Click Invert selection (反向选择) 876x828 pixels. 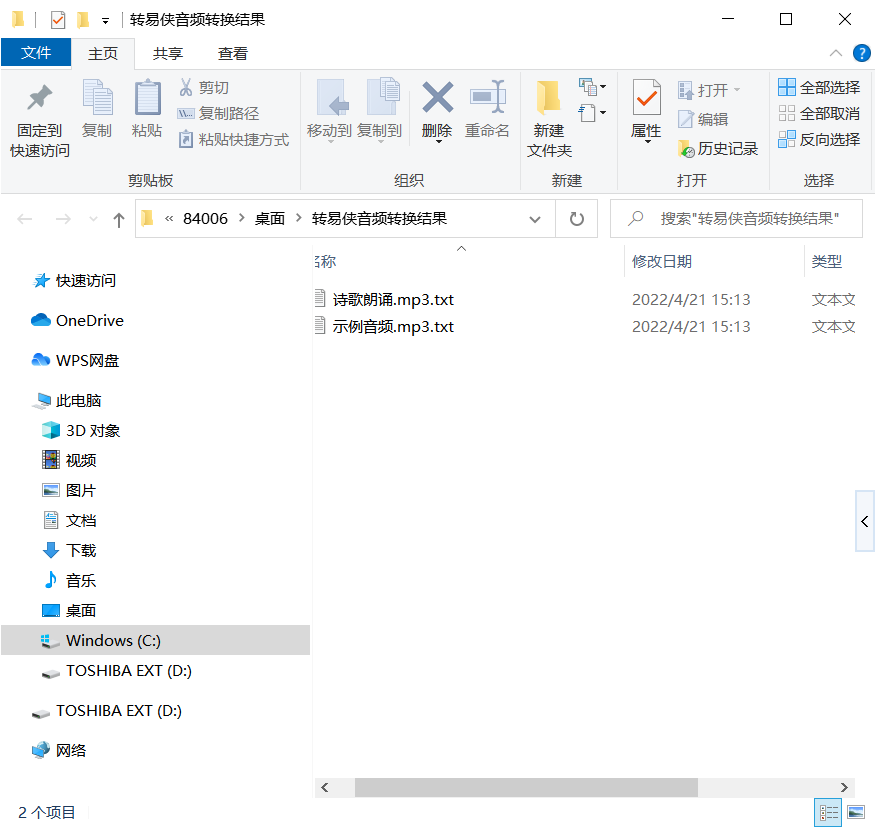coord(819,139)
